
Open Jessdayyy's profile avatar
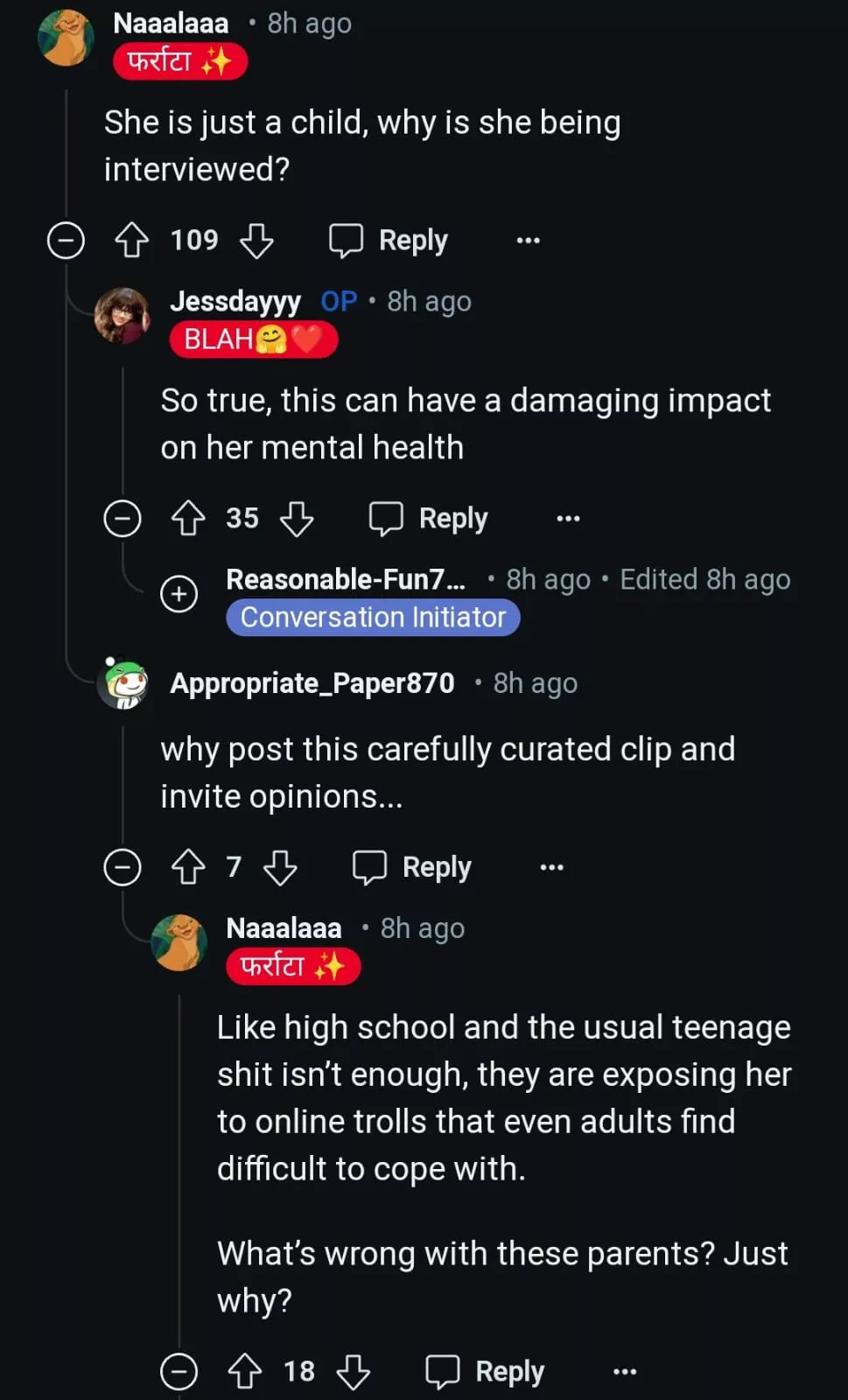pos(122,316)
